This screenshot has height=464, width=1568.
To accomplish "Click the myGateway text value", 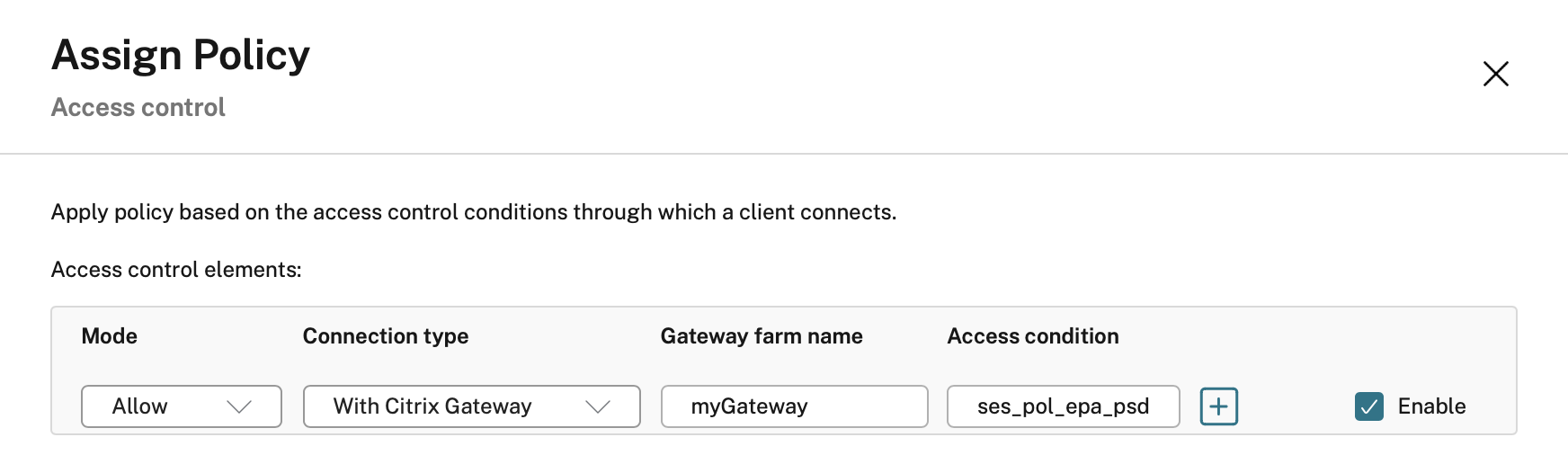I will [749, 406].
